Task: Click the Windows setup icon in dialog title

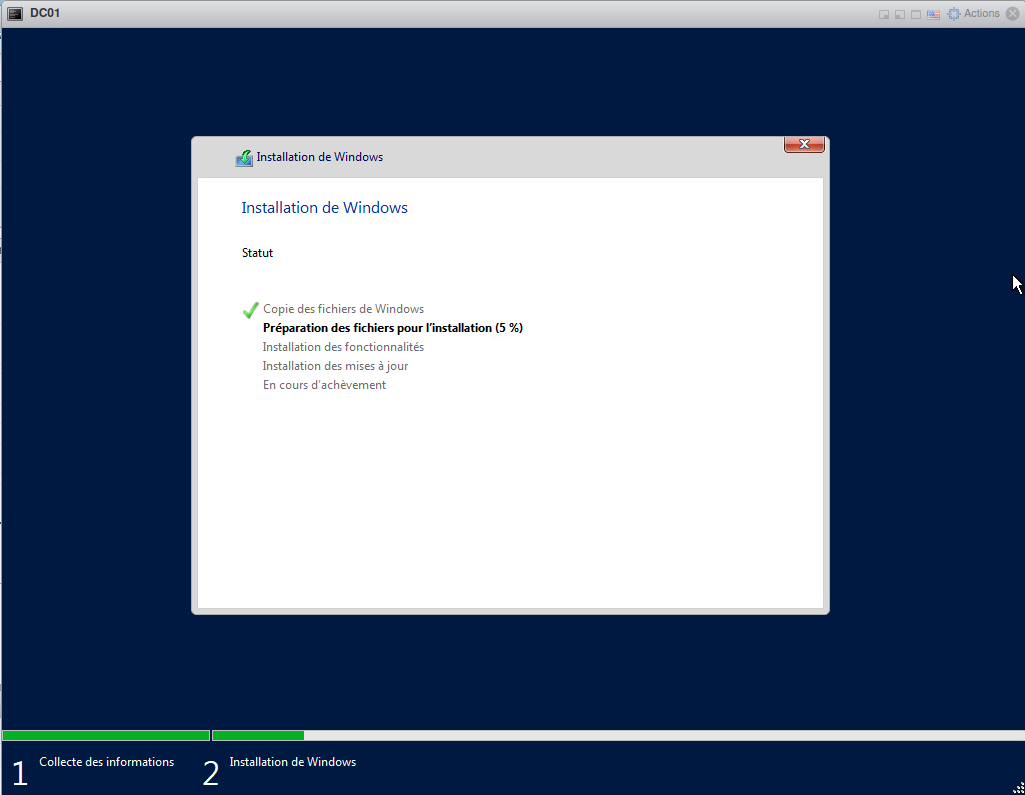Action: (244, 158)
